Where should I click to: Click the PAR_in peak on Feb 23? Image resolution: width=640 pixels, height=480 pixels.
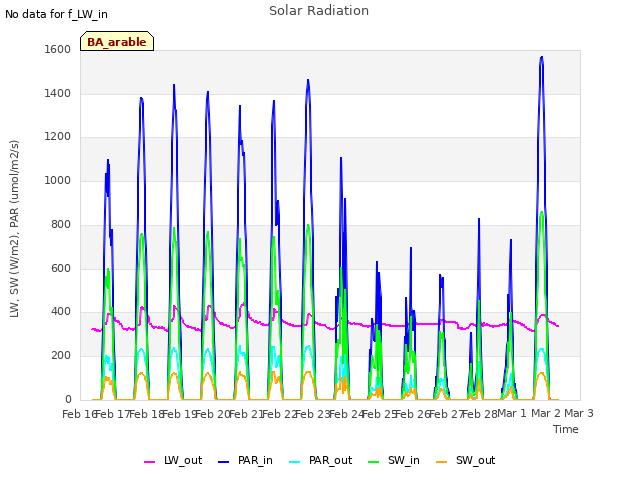[308, 80]
